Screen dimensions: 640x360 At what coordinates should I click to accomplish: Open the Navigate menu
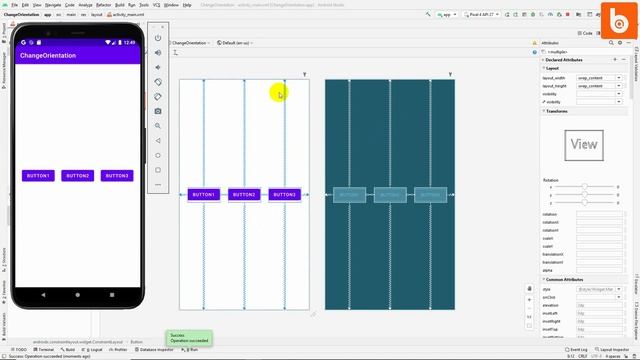click(53, 5)
